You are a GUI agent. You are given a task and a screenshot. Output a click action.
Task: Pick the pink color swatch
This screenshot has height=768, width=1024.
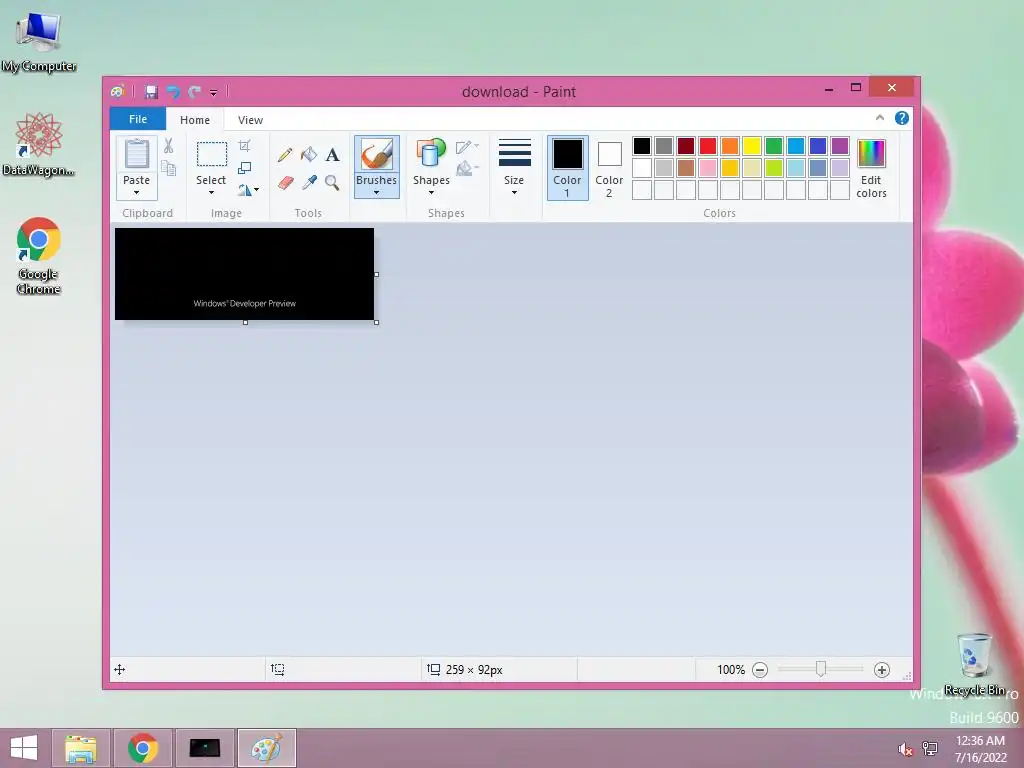(x=708, y=168)
